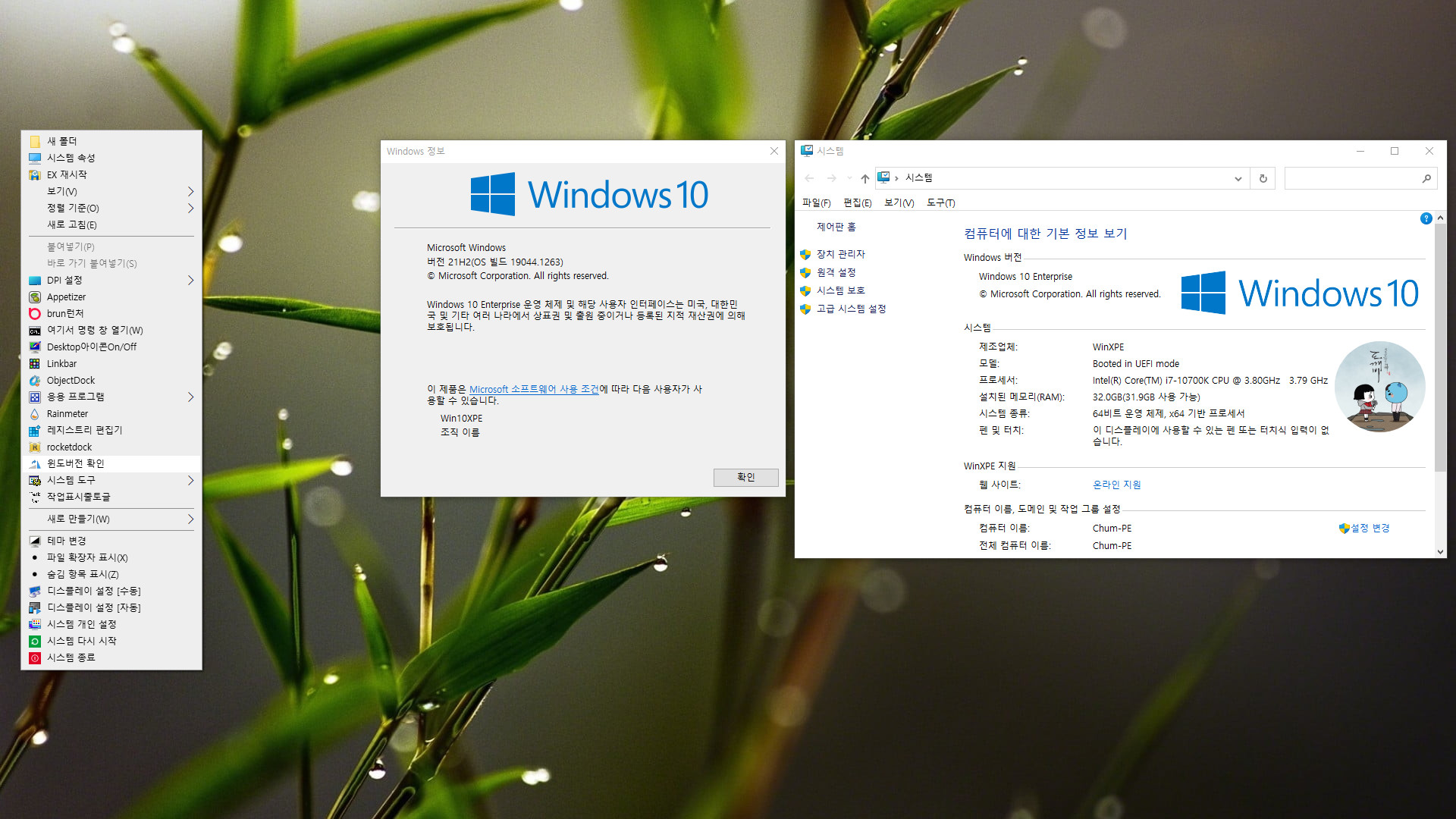This screenshot has height=819, width=1456.
Task: Open the address bar history dropdown
Action: (1238, 178)
